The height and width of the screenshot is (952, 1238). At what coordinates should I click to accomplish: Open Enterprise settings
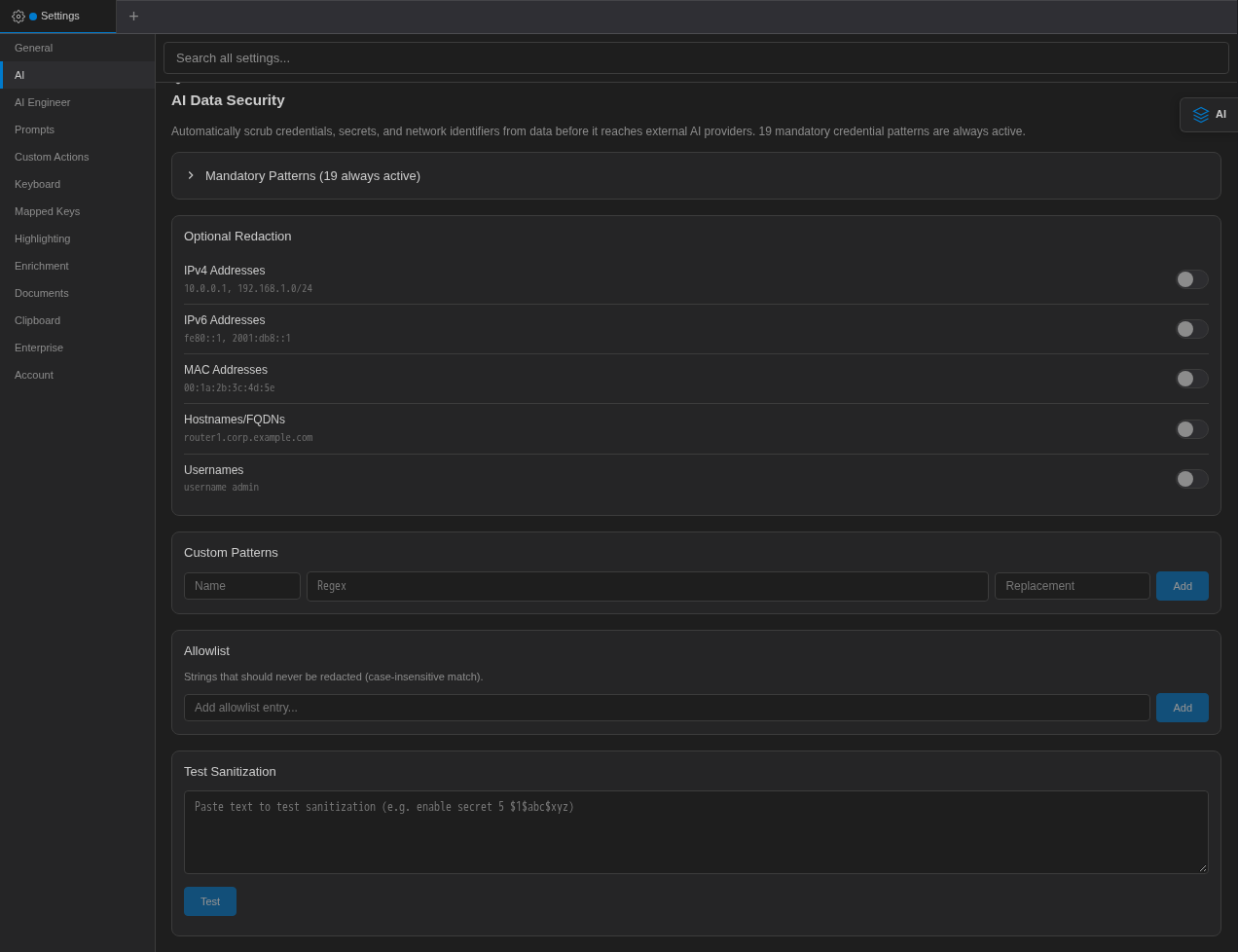77,348
